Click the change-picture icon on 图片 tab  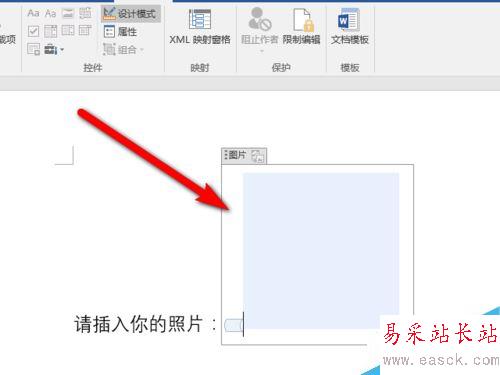click(258, 156)
